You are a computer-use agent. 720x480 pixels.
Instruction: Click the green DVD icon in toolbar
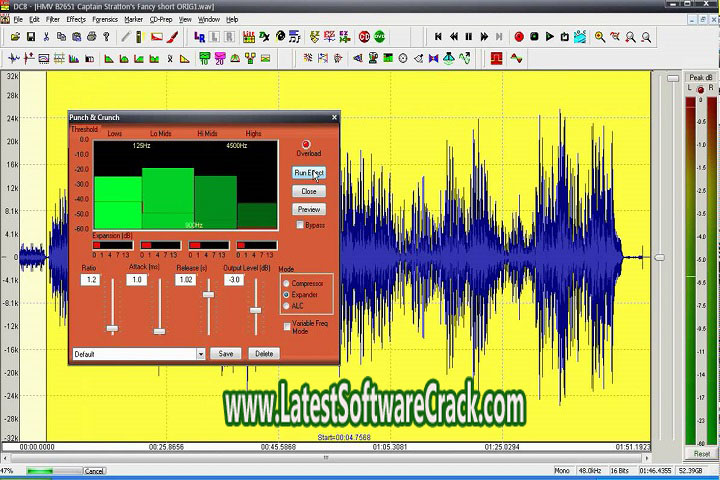(x=380, y=37)
